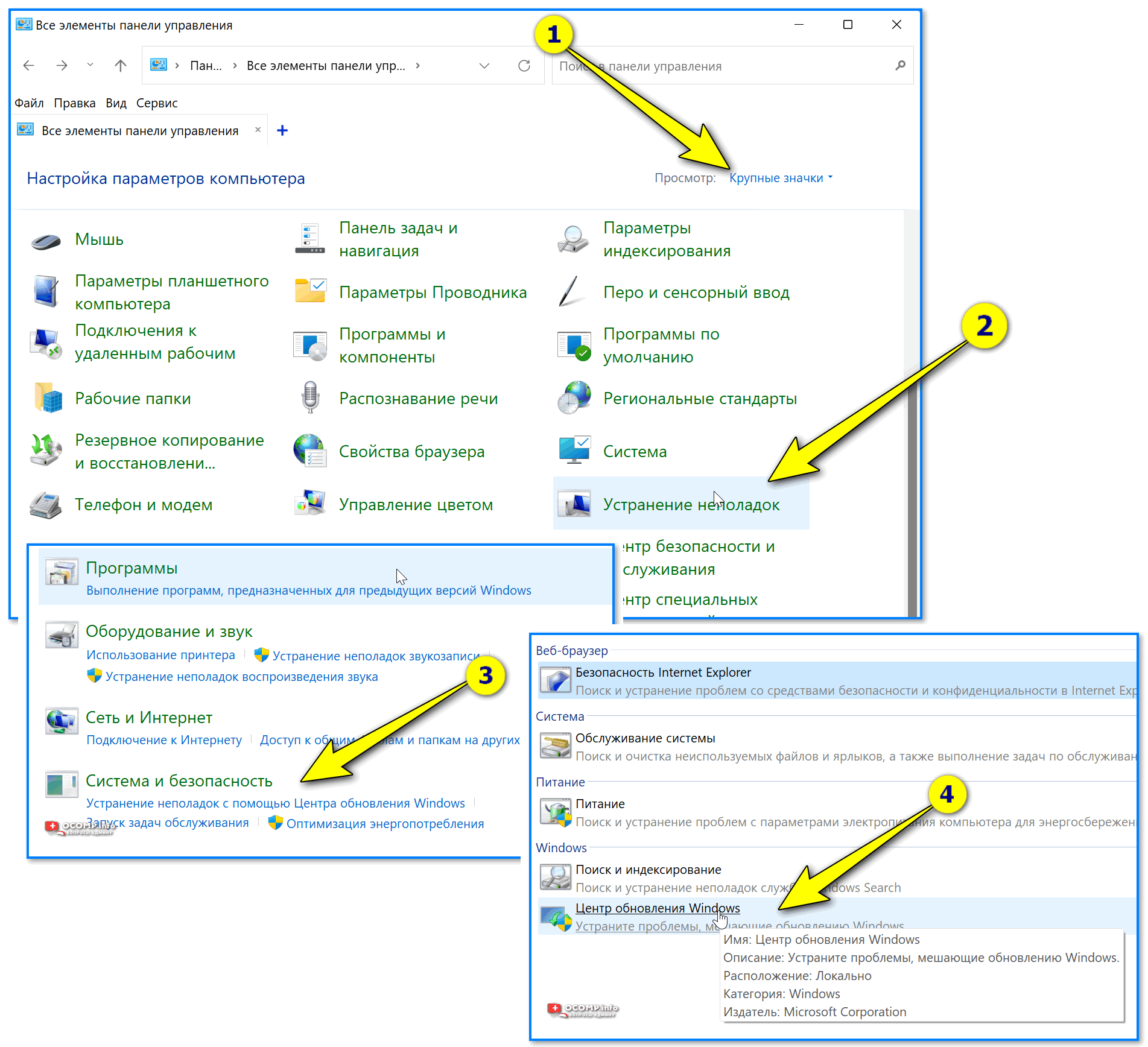
Task: Click the Питание troubleshooter icon
Action: coord(555,812)
